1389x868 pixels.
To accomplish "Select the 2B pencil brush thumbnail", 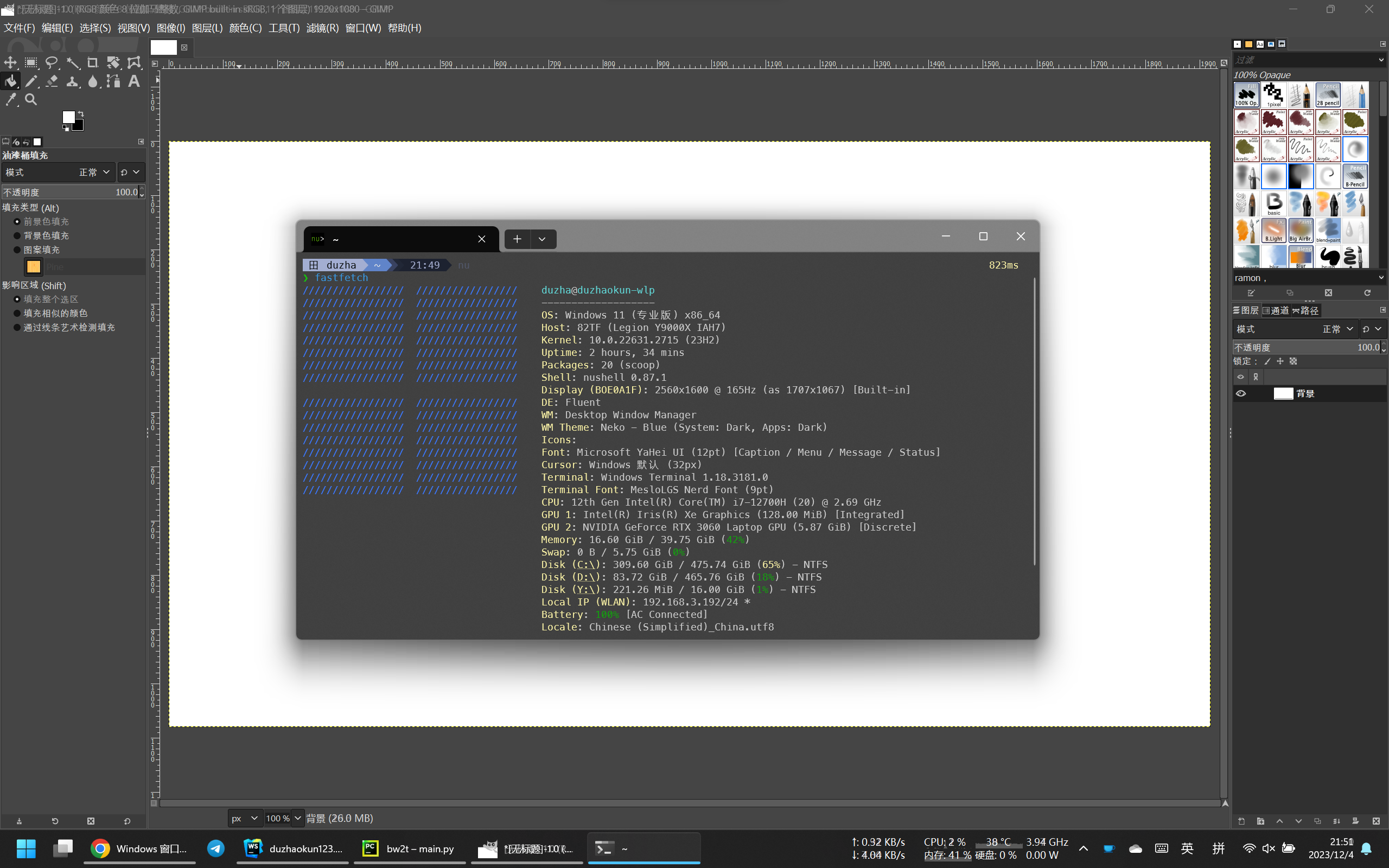I will tap(1328, 95).
